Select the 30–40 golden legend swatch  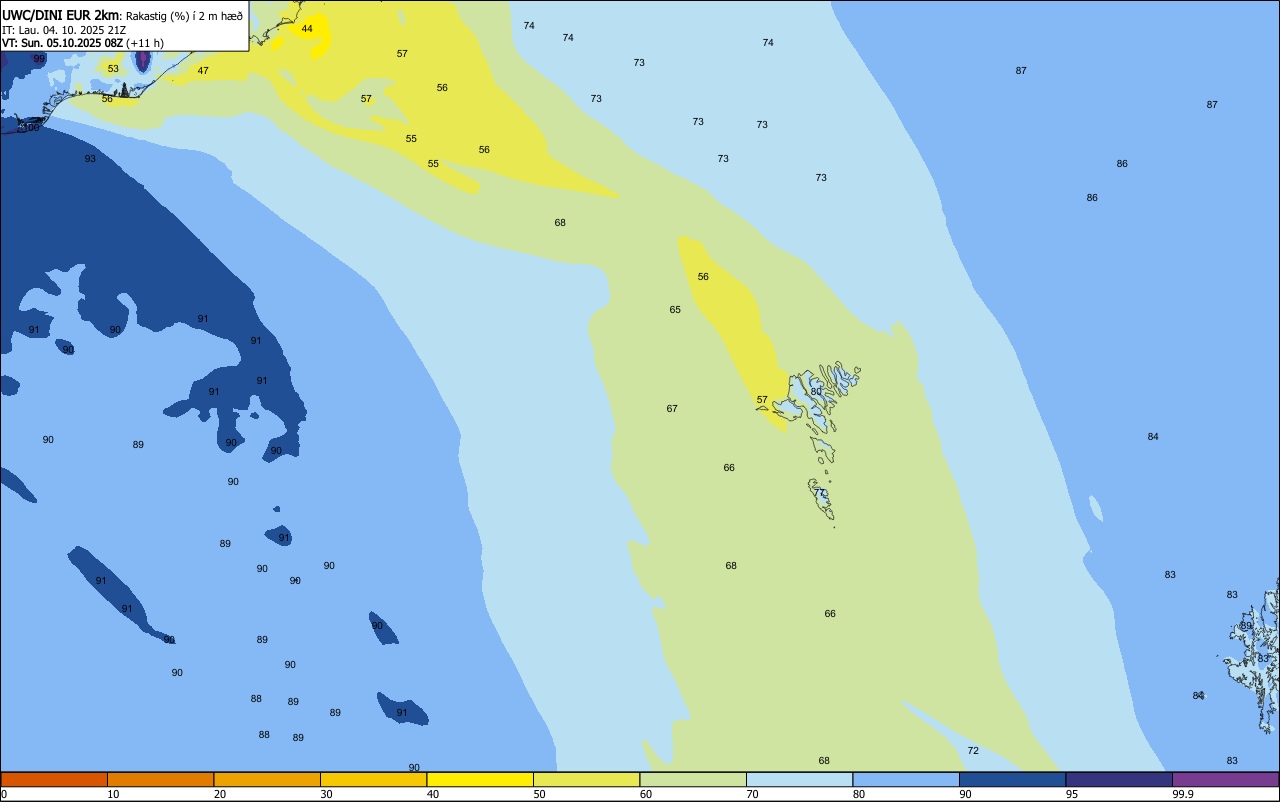tap(373, 779)
